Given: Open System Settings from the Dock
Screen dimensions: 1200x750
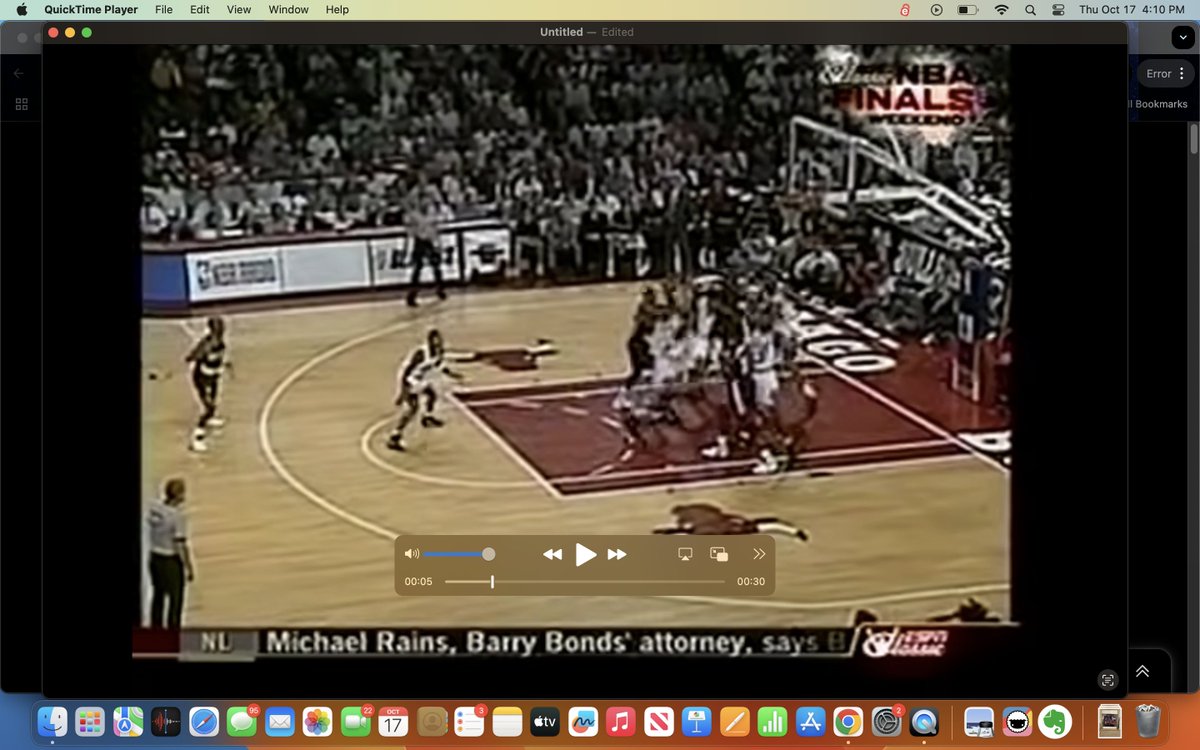Looking at the screenshot, I should point(886,720).
